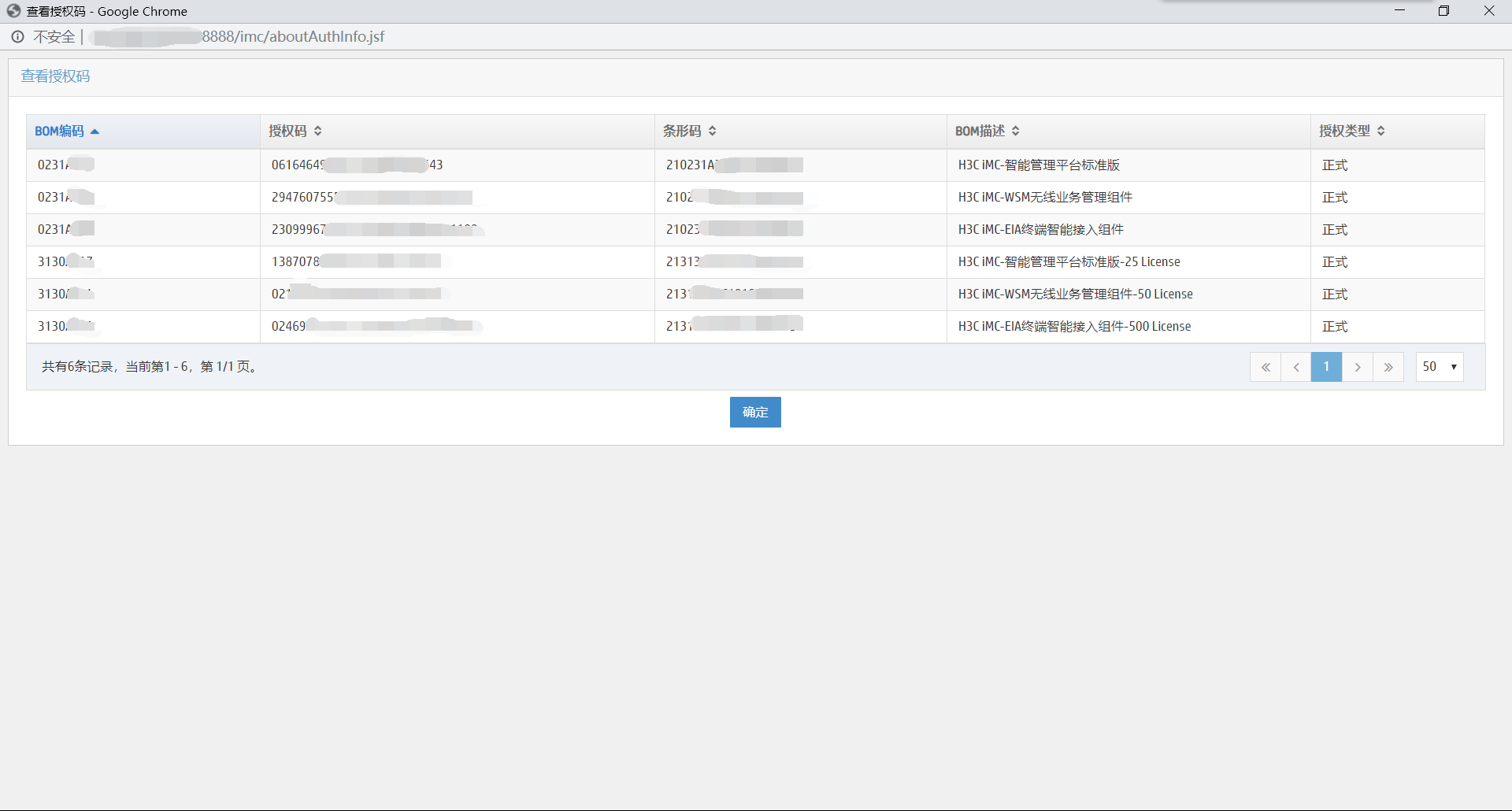Click the BOM描述 column header label
Image resolution: width=1512 pixels, height=811 pixels.
click(x=980, y=131)
